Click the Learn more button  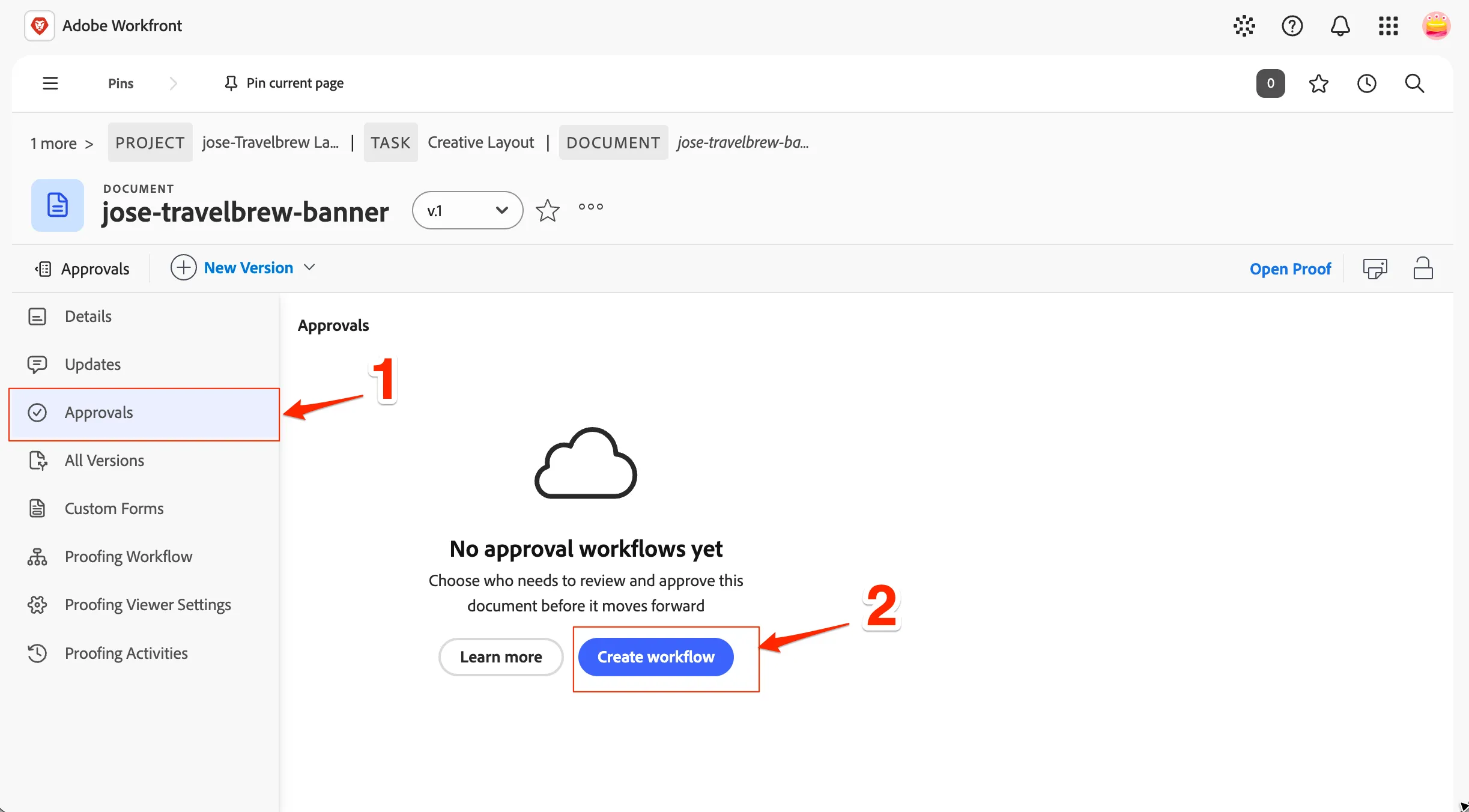[x=501, y=657]
